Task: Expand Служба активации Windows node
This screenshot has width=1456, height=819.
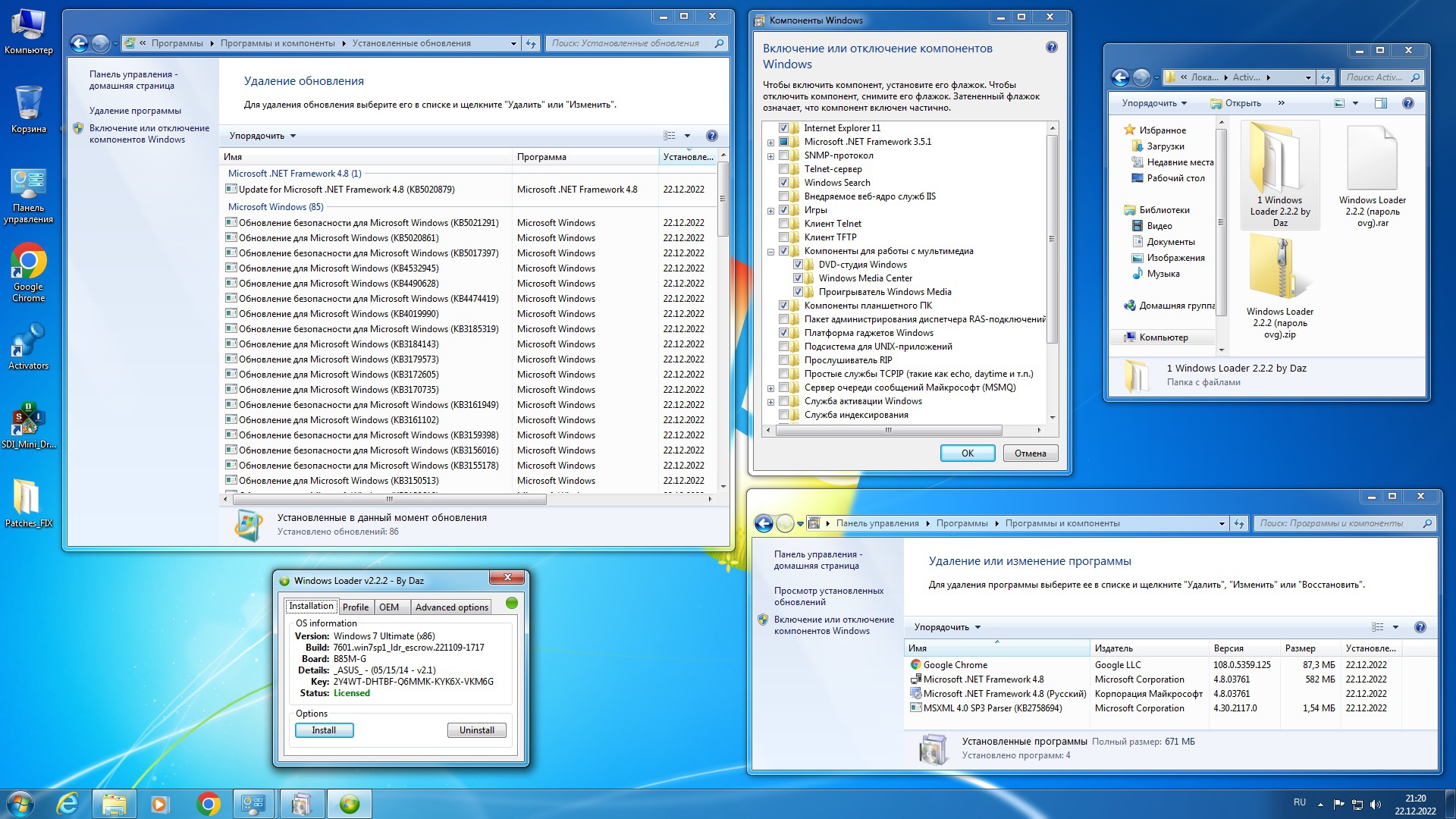Action: pyautogui.click(x=770, y=402)
